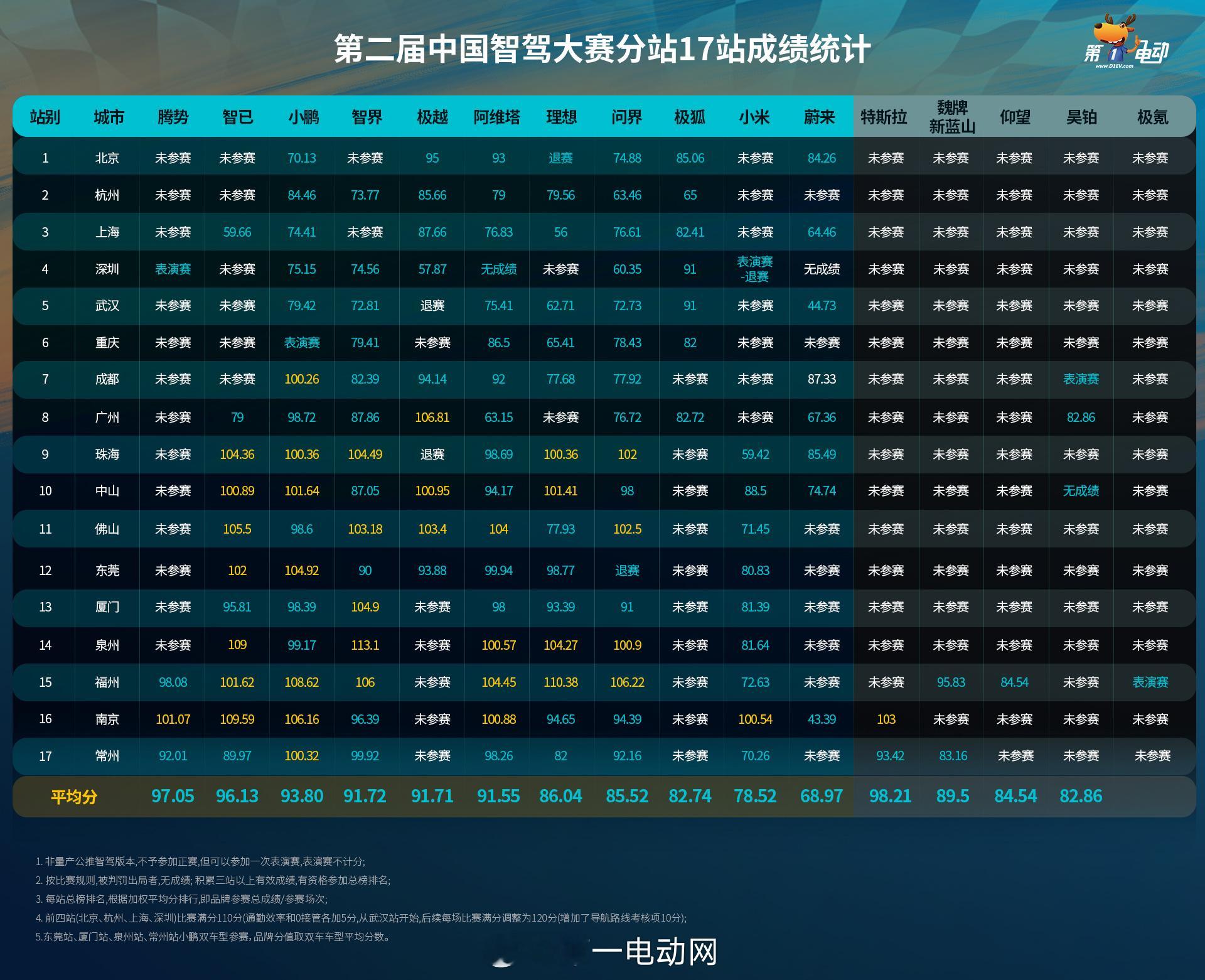Click footnote 1 about 非量产公推智驾版本
The width and height of the screenshot is (1205, 980).
[x=200, y=862]
